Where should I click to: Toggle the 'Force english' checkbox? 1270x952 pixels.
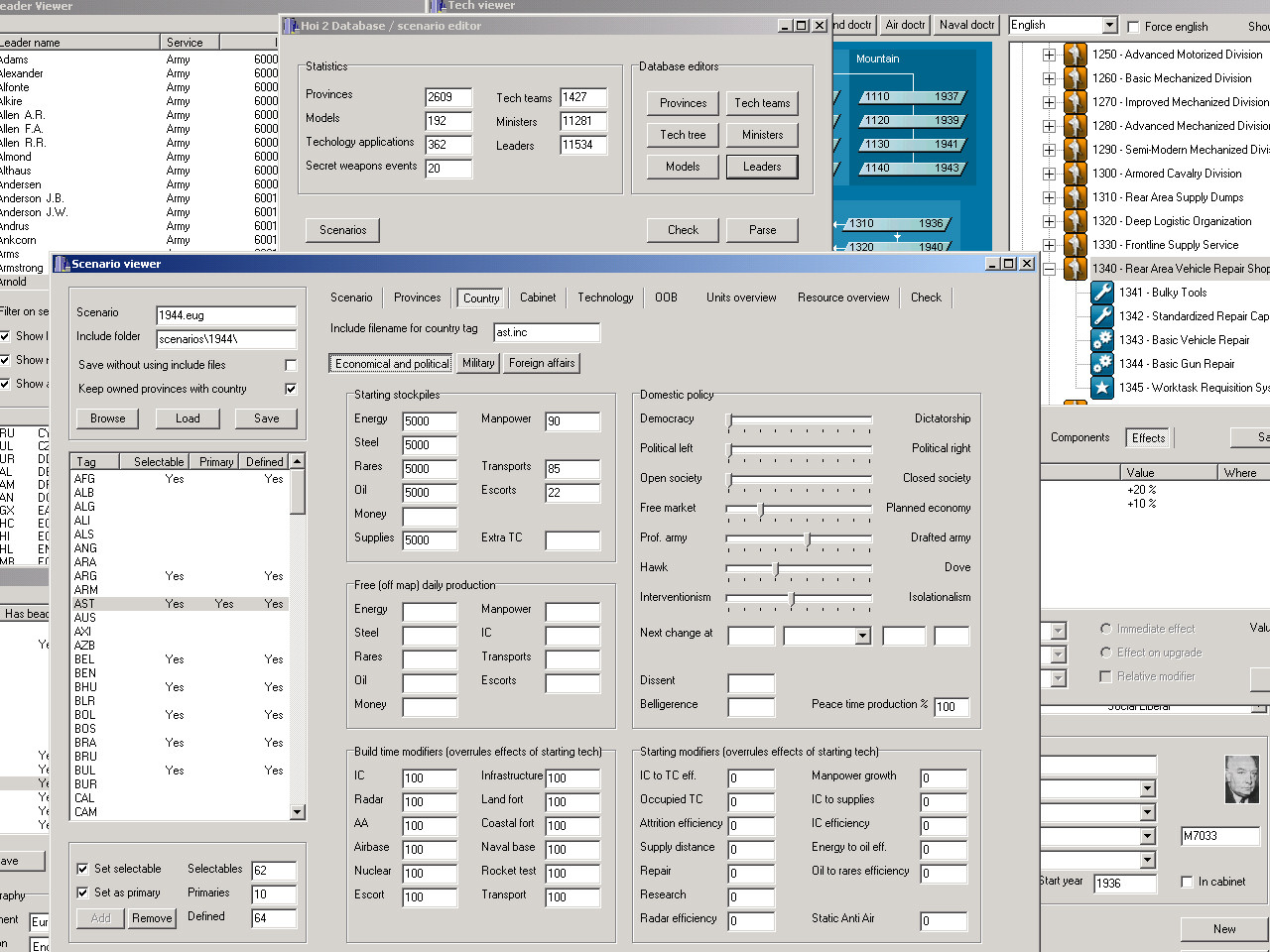(x=1133, y=27)
